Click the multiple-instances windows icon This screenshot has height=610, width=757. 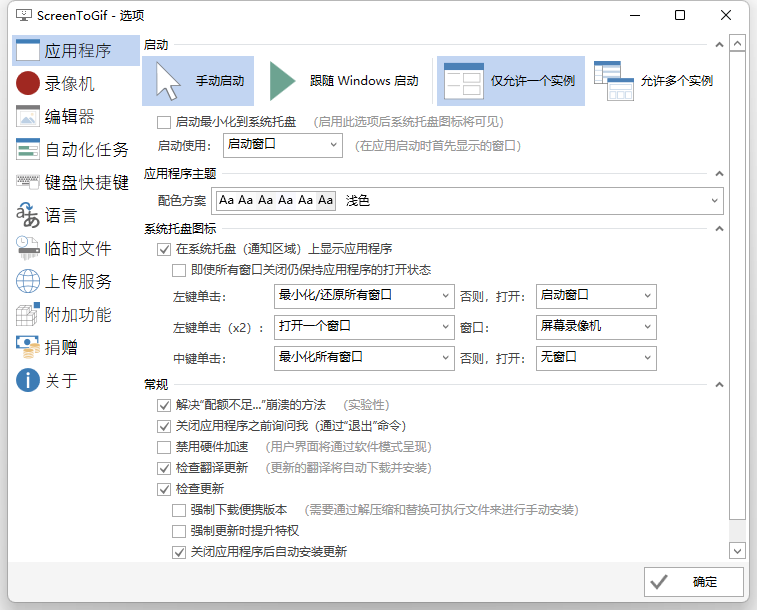[613, 81]
